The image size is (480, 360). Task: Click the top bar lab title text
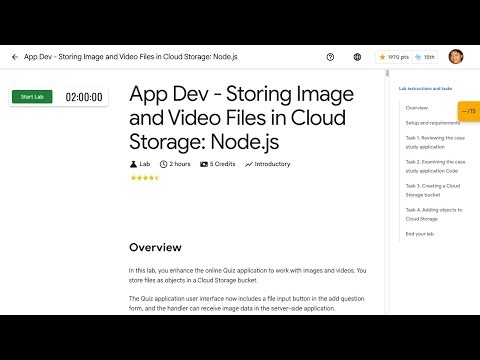click(130, 57)
